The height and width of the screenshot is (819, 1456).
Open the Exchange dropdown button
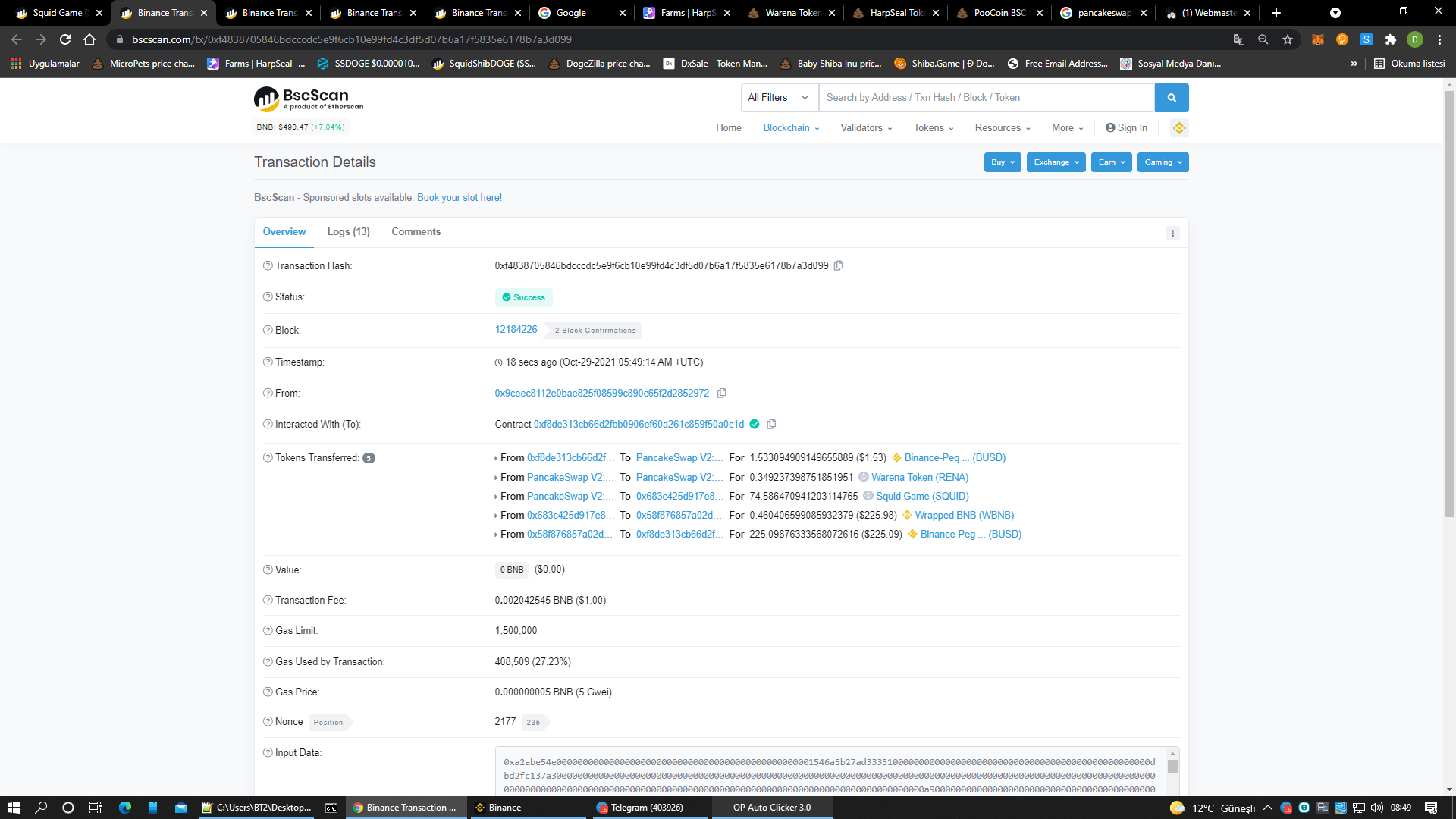click(x=1056, y=162)
